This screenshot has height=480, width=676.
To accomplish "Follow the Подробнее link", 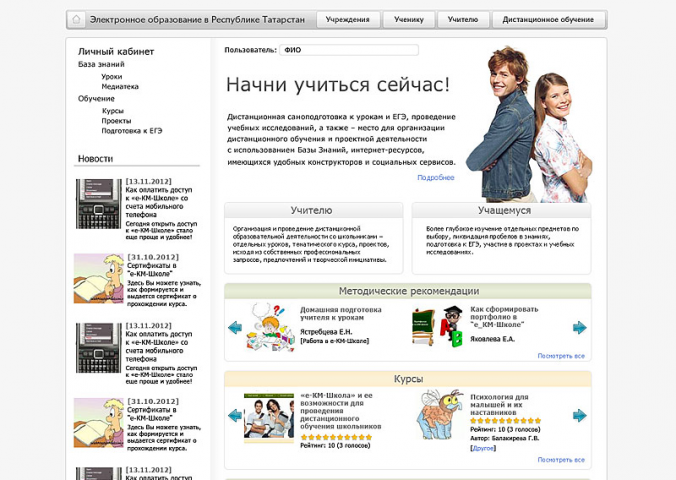I will (x=435, y=177).
